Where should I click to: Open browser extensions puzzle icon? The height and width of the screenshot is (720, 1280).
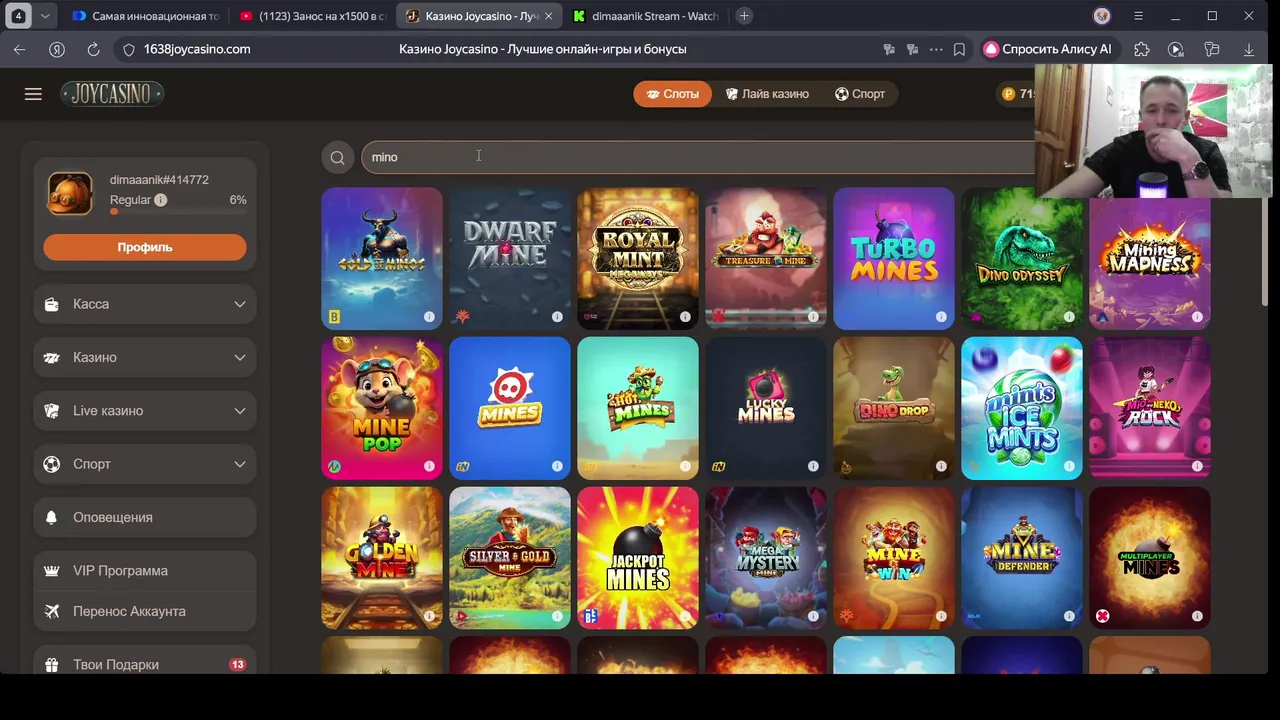1142,49
